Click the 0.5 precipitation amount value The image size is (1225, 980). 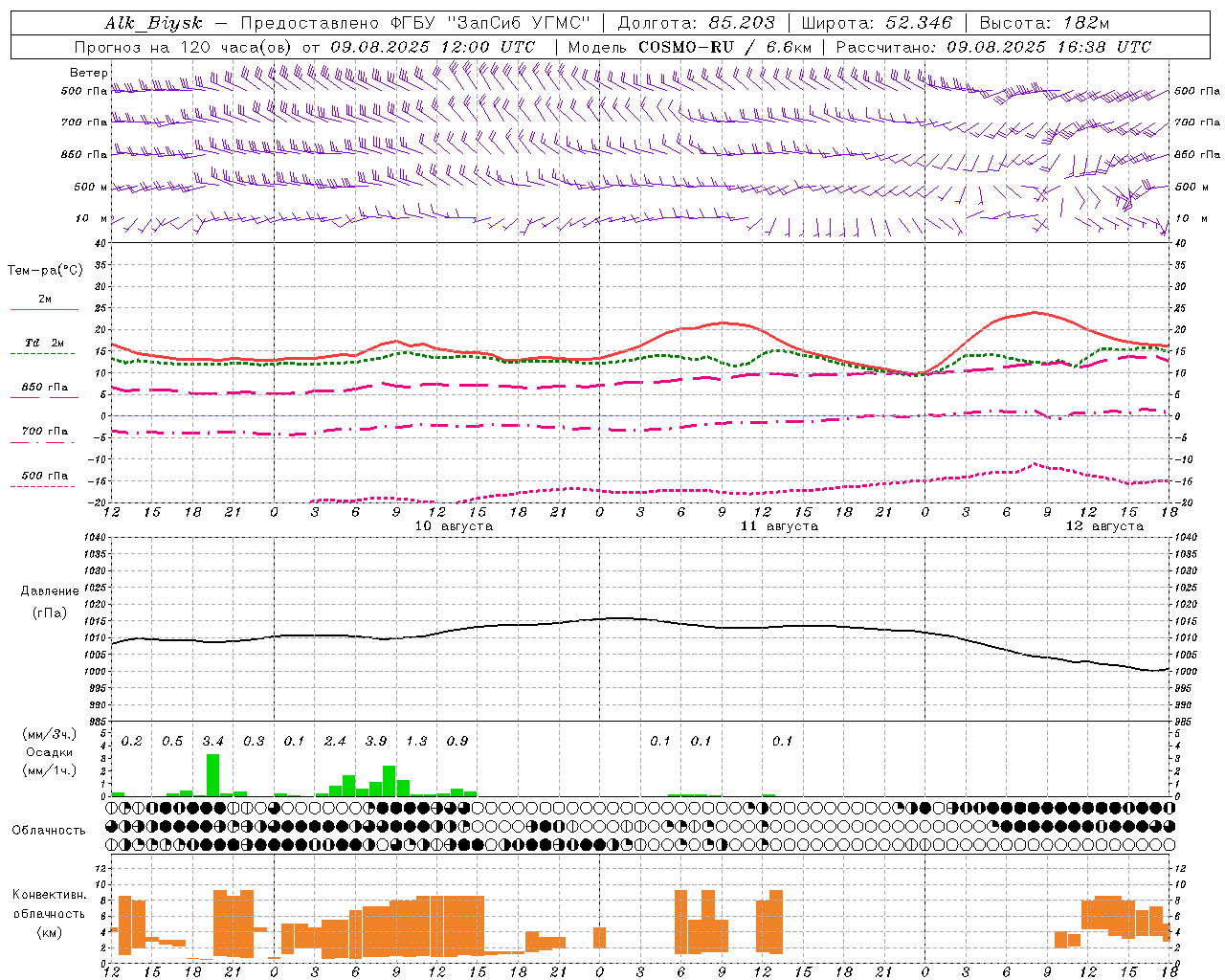tap(172, 742)
